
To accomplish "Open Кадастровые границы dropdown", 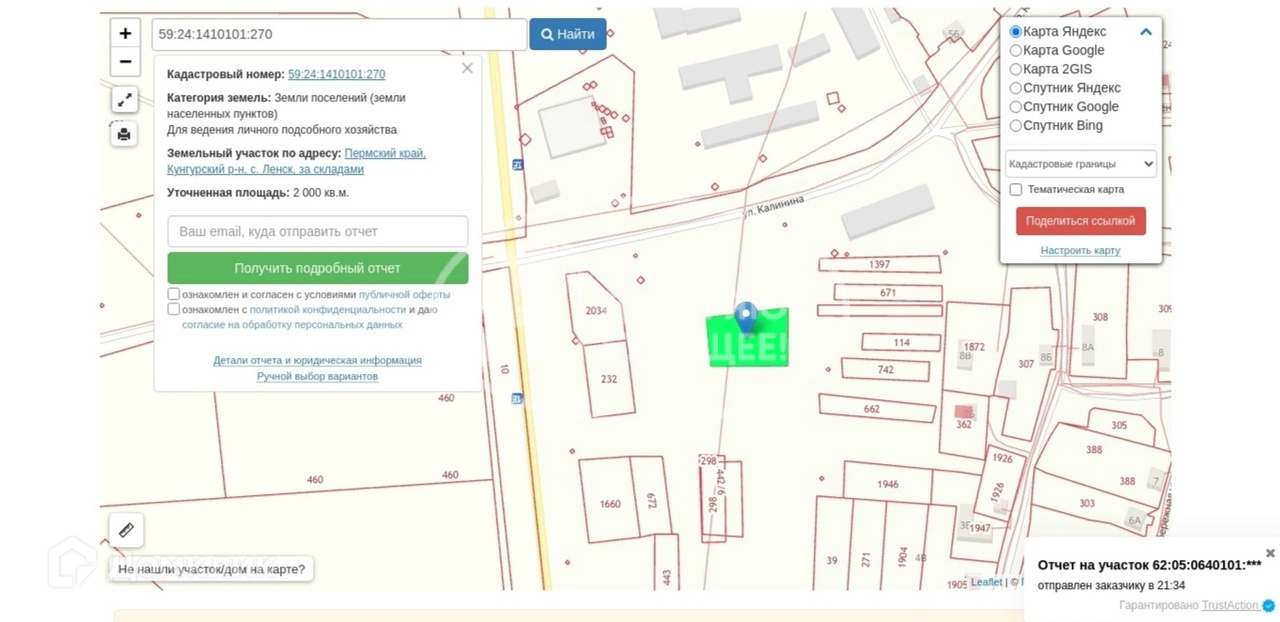I will coord(1081,164).
